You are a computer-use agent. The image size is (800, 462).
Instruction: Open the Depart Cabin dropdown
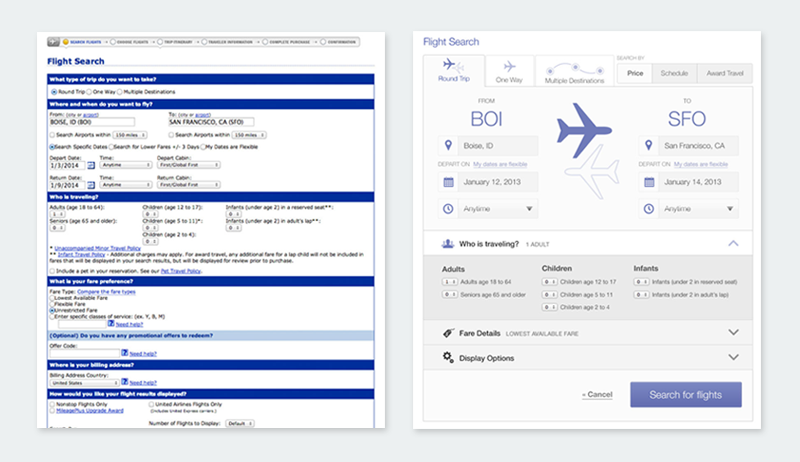(188, 165)
